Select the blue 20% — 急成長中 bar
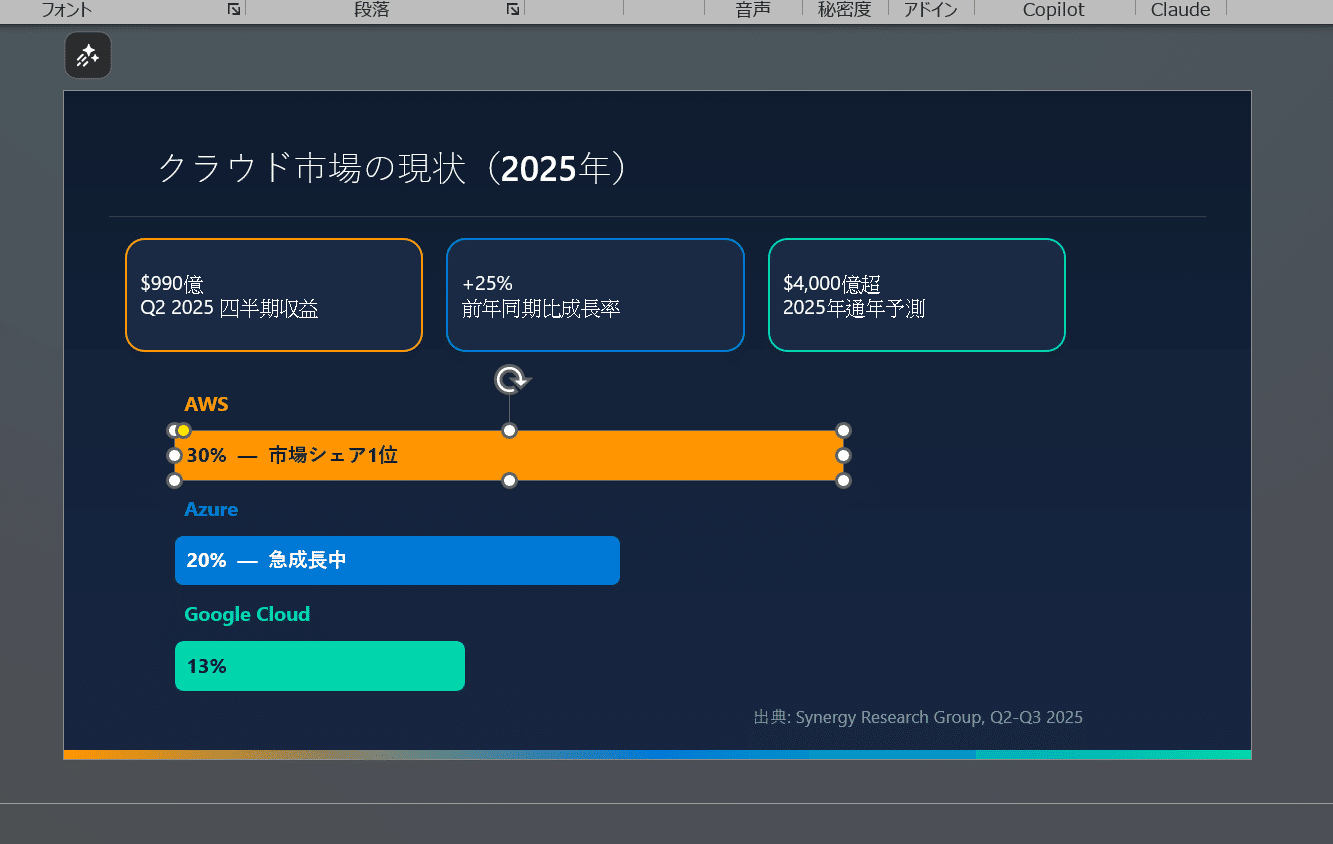Viewport: 1333px width, 844px height. 397,560
